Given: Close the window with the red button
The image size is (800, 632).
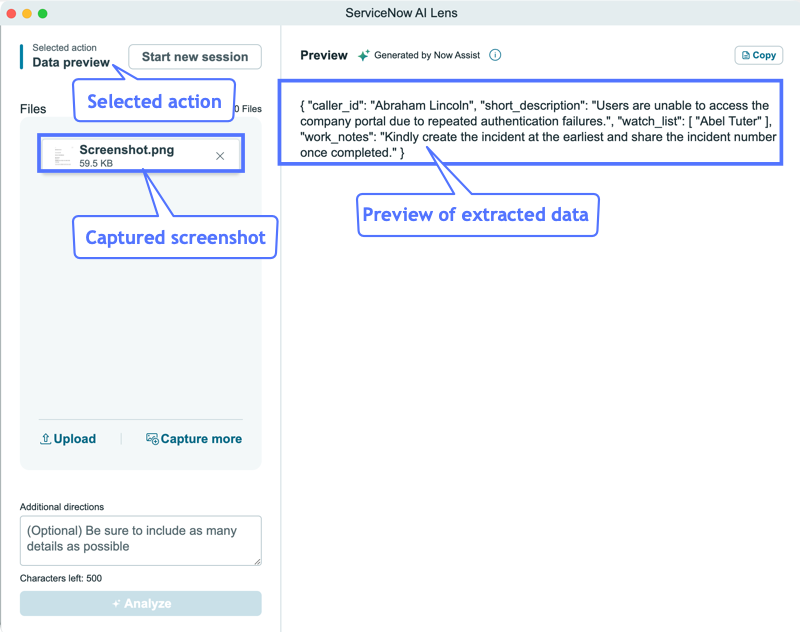Looking at the screenshot, I should [11, 13].
